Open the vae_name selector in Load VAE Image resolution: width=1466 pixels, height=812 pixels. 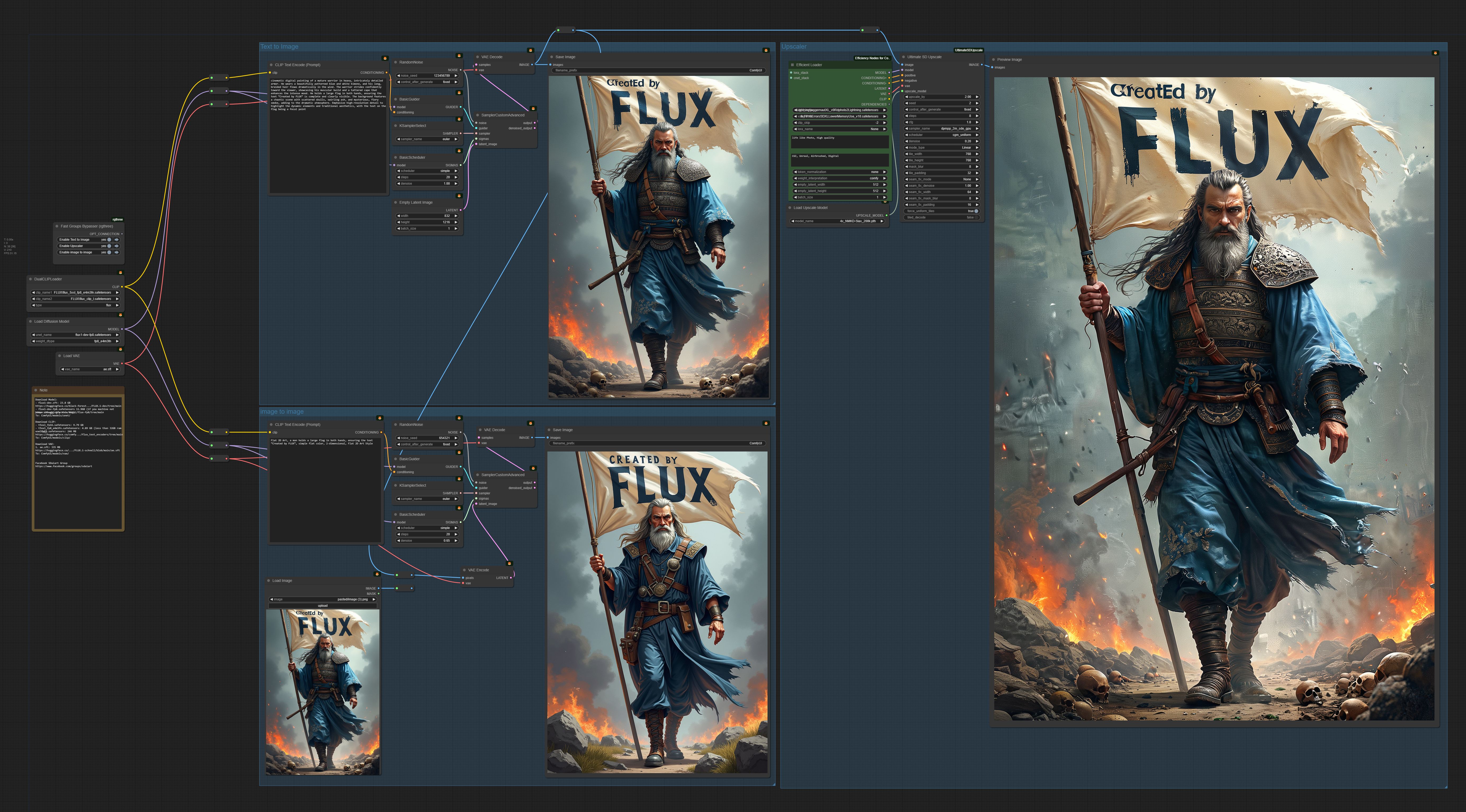pos(90,369)
